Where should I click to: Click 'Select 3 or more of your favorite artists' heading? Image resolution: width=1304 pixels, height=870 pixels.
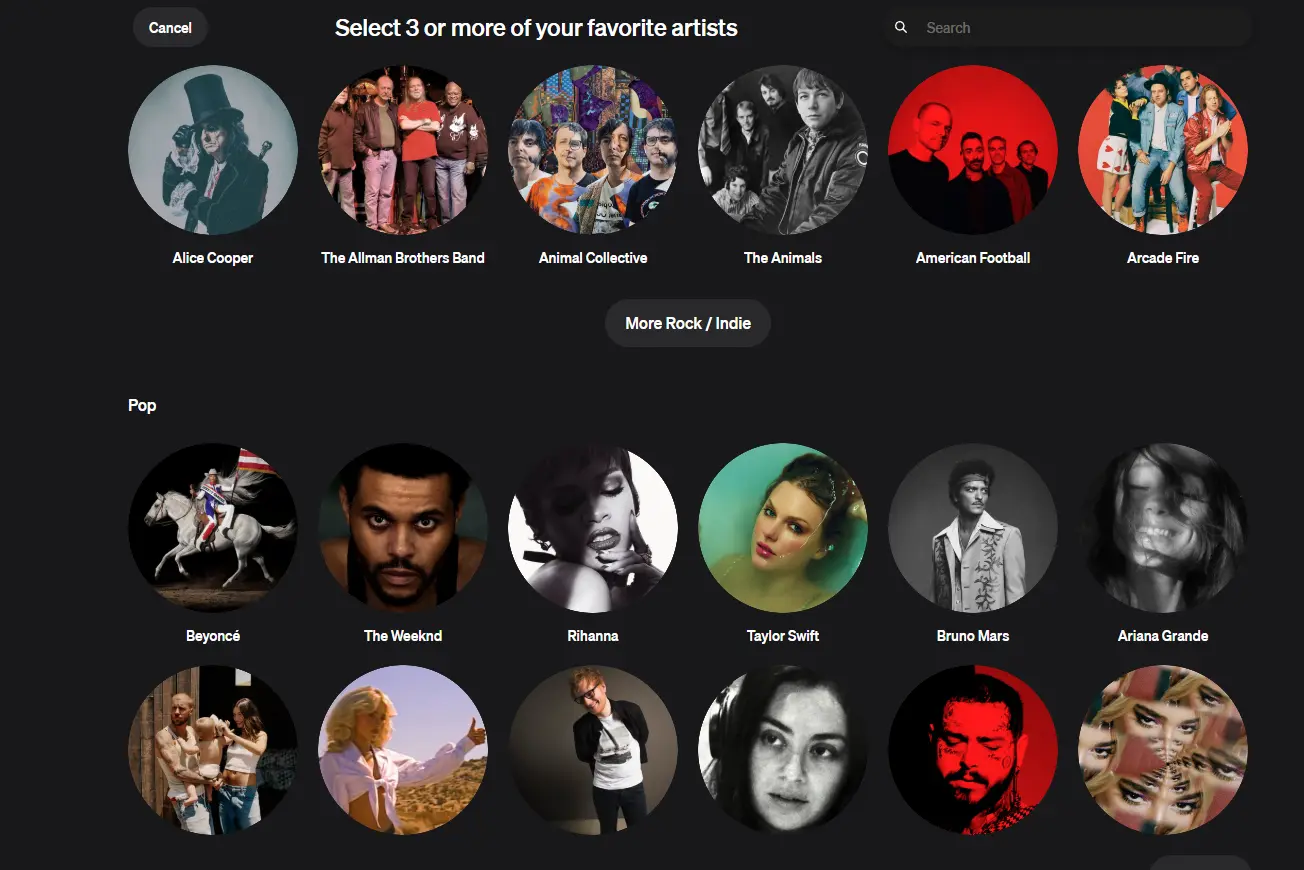coord(536,28)
